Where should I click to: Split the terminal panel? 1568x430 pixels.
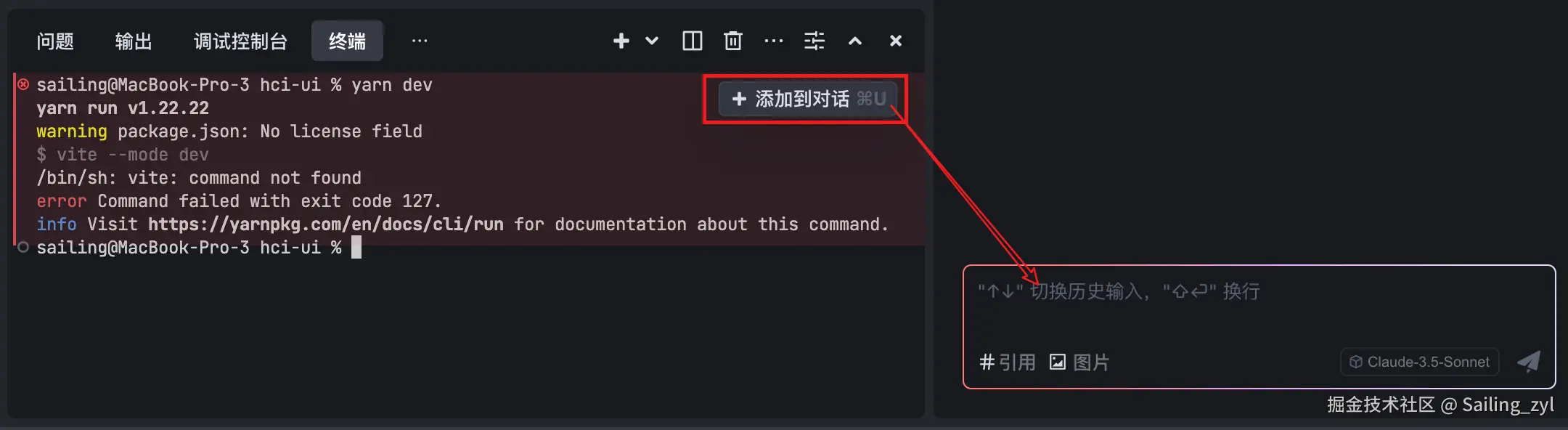693,41
